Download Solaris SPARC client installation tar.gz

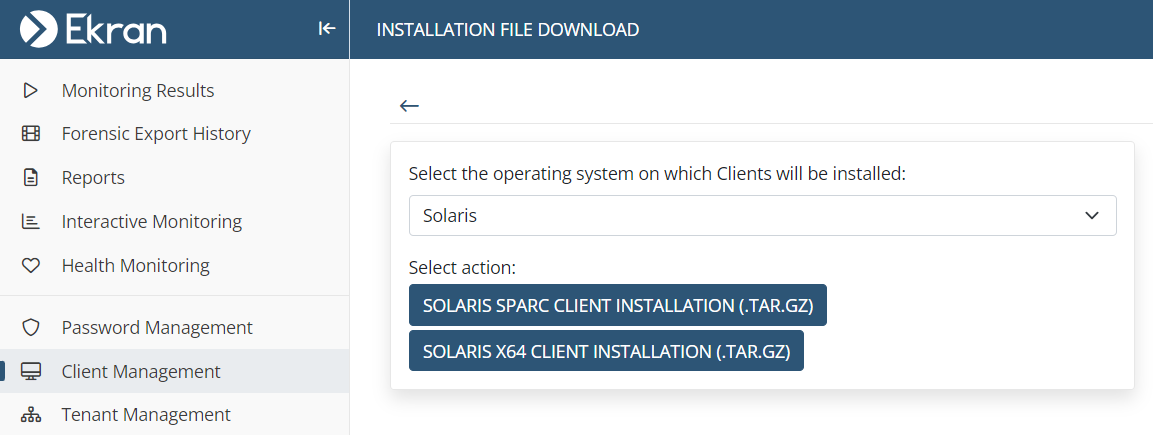tap(617, 305)
